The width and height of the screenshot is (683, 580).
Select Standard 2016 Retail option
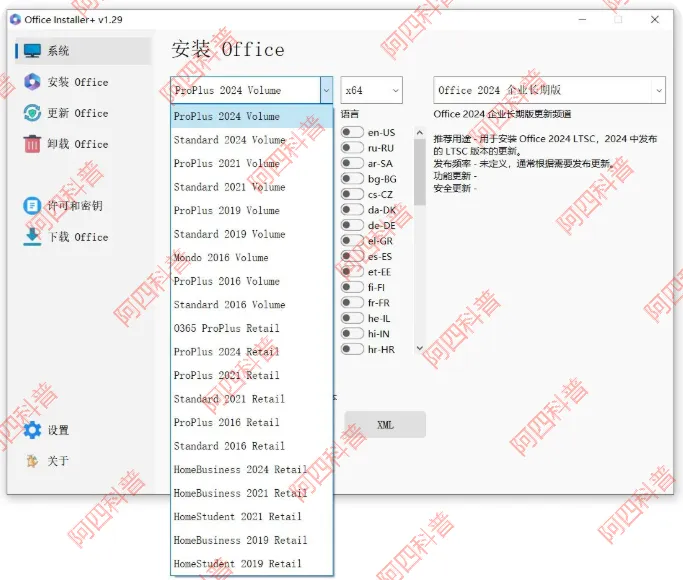click(x=252, y=445)
